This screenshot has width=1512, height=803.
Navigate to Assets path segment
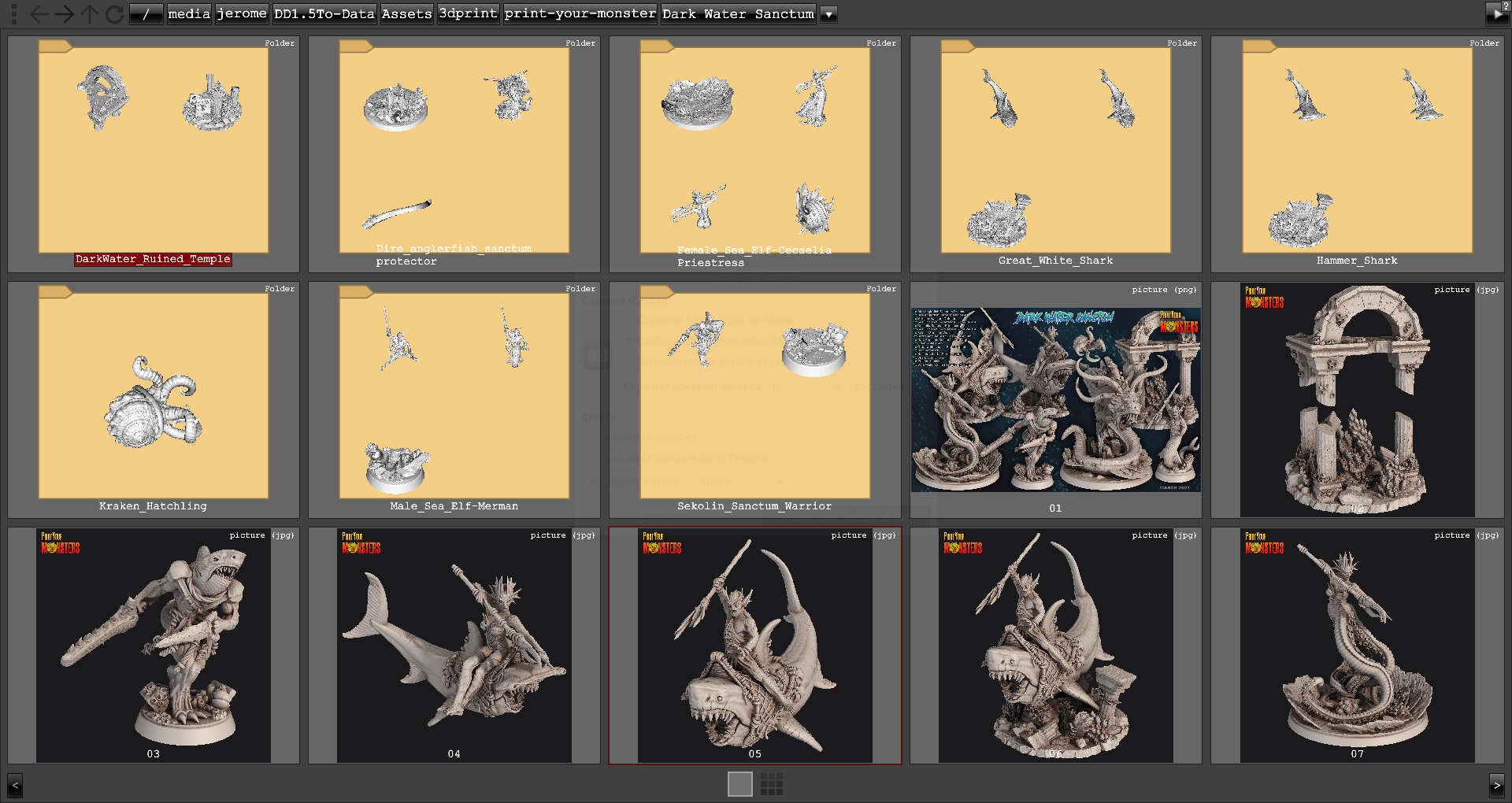click(406, 13)
